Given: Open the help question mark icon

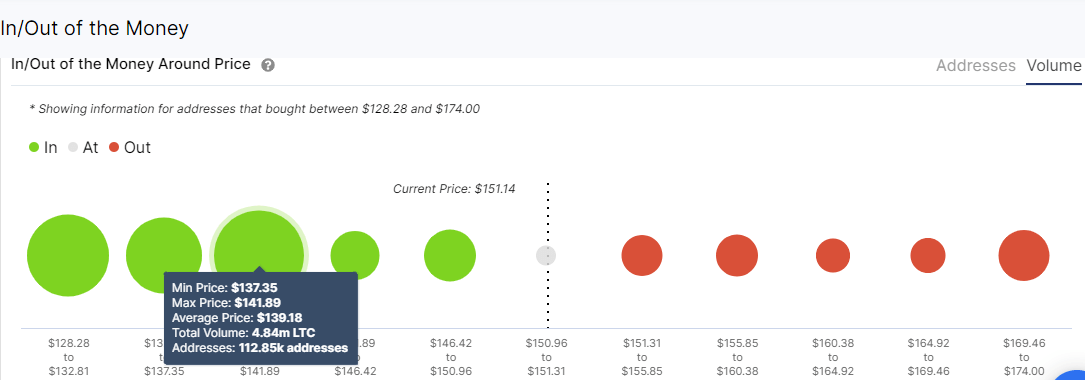Looking at the screenshot, I should coord(268,65).
